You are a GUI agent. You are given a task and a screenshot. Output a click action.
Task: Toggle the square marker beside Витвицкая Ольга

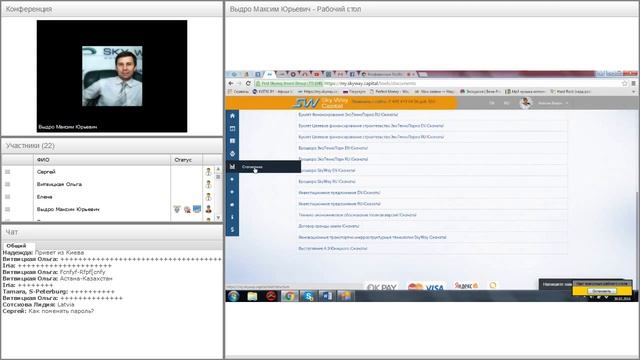pos(7,184)
